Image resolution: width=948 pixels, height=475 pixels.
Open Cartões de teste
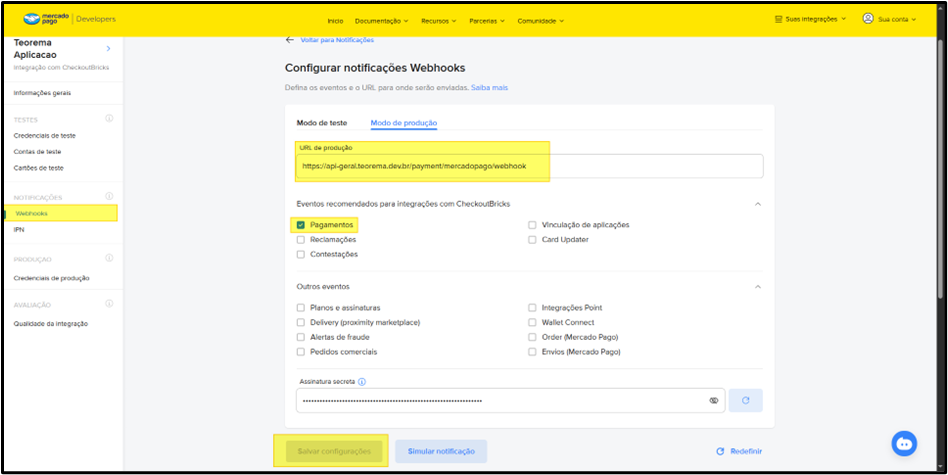pyautogui.click(x=39, y=168)
